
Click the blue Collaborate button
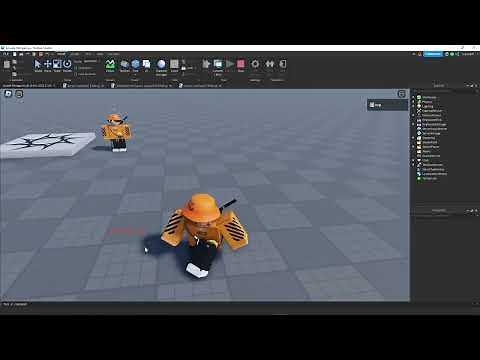(x=433, y=54)
